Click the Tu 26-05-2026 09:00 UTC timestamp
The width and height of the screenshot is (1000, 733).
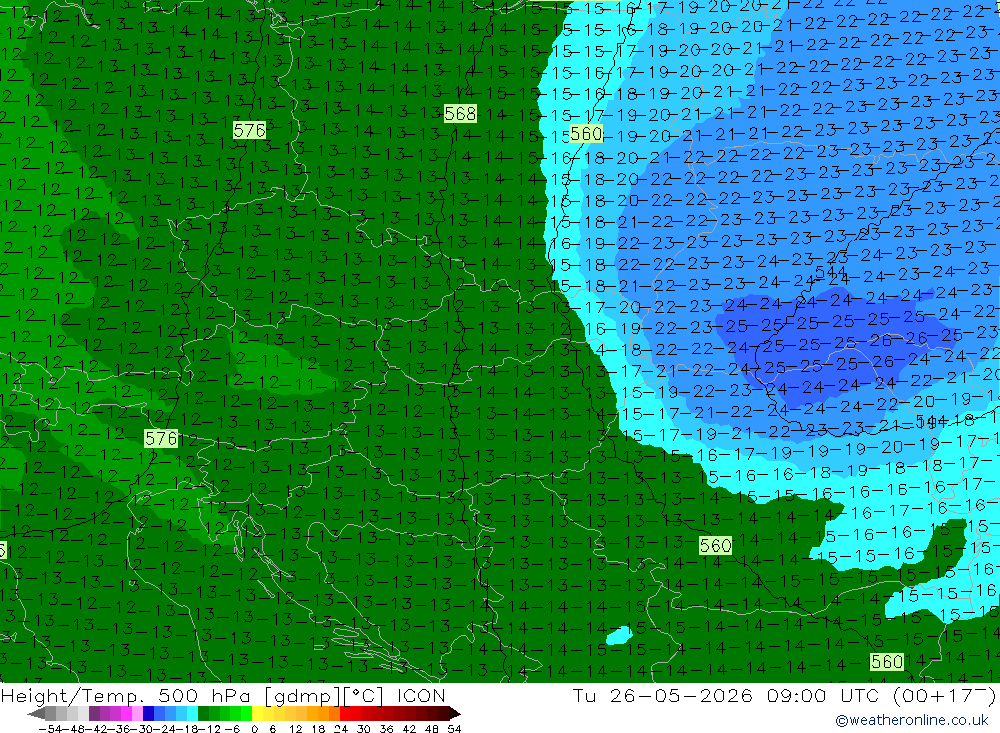(728, 695)
